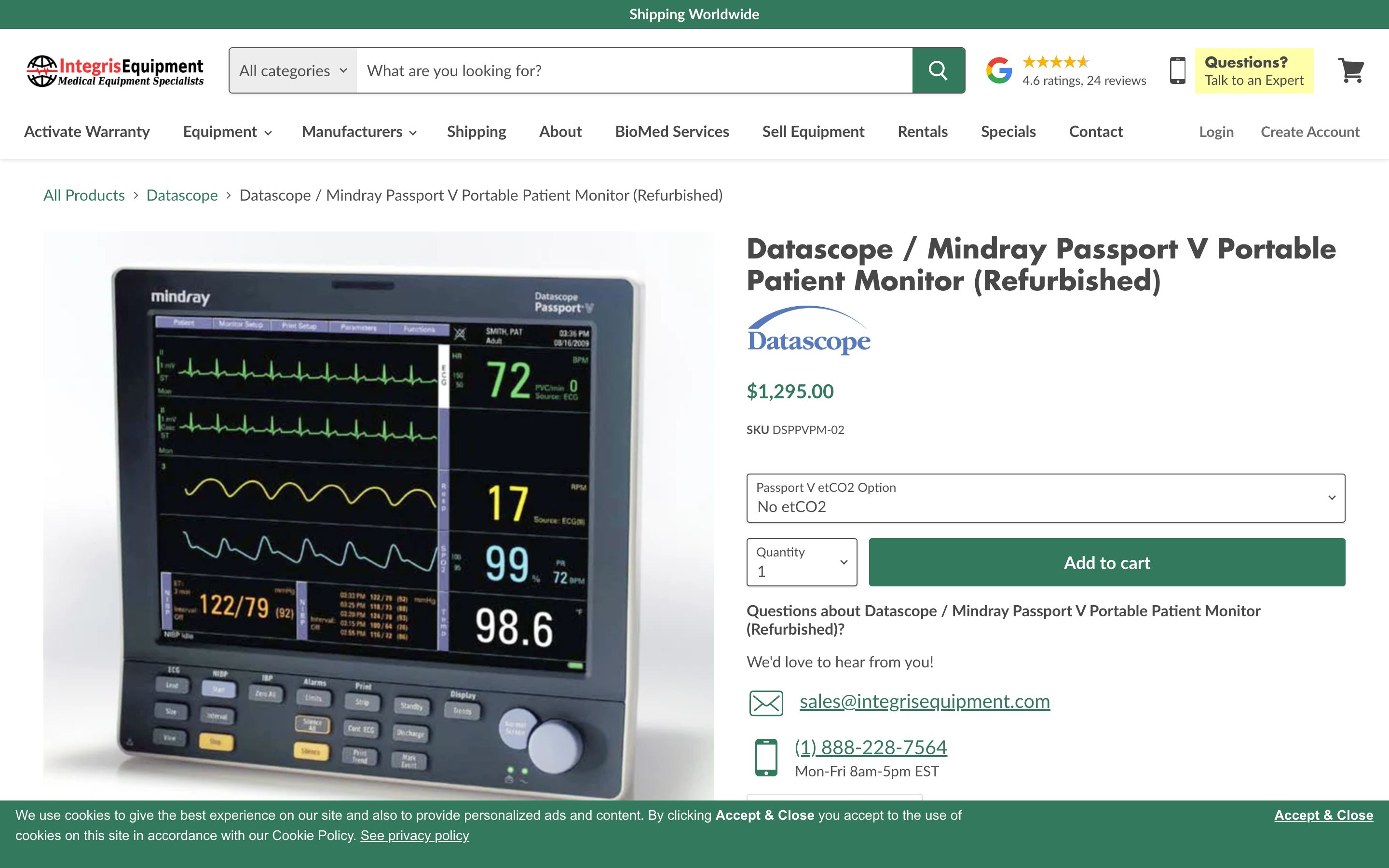Open the All categories dropdown
The height and width of the screenshot is (868, 1389).
pyautogui.click(x=293, y=70)
